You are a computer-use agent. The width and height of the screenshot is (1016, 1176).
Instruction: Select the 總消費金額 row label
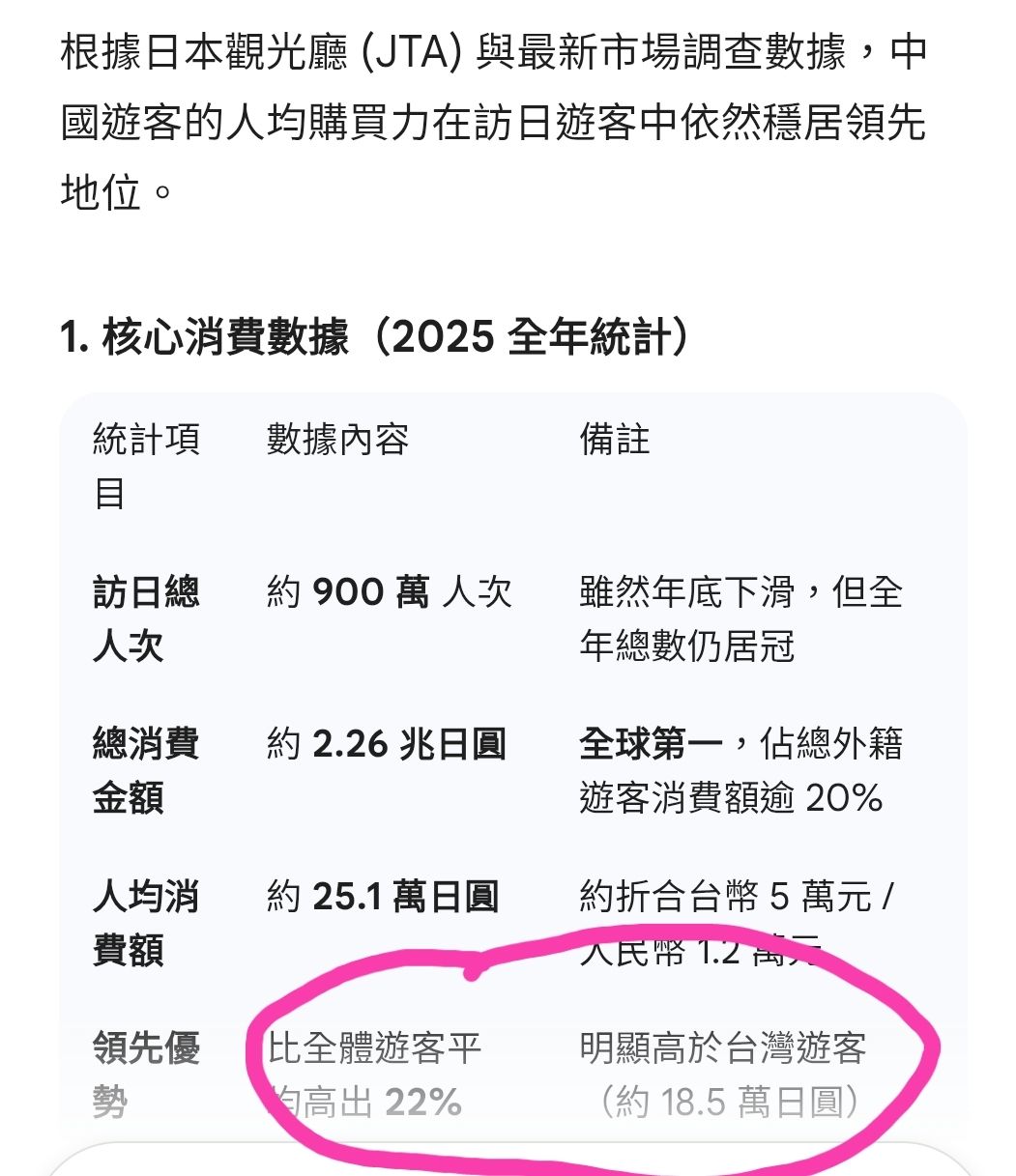pyautogui.click(x=145, y=770)
